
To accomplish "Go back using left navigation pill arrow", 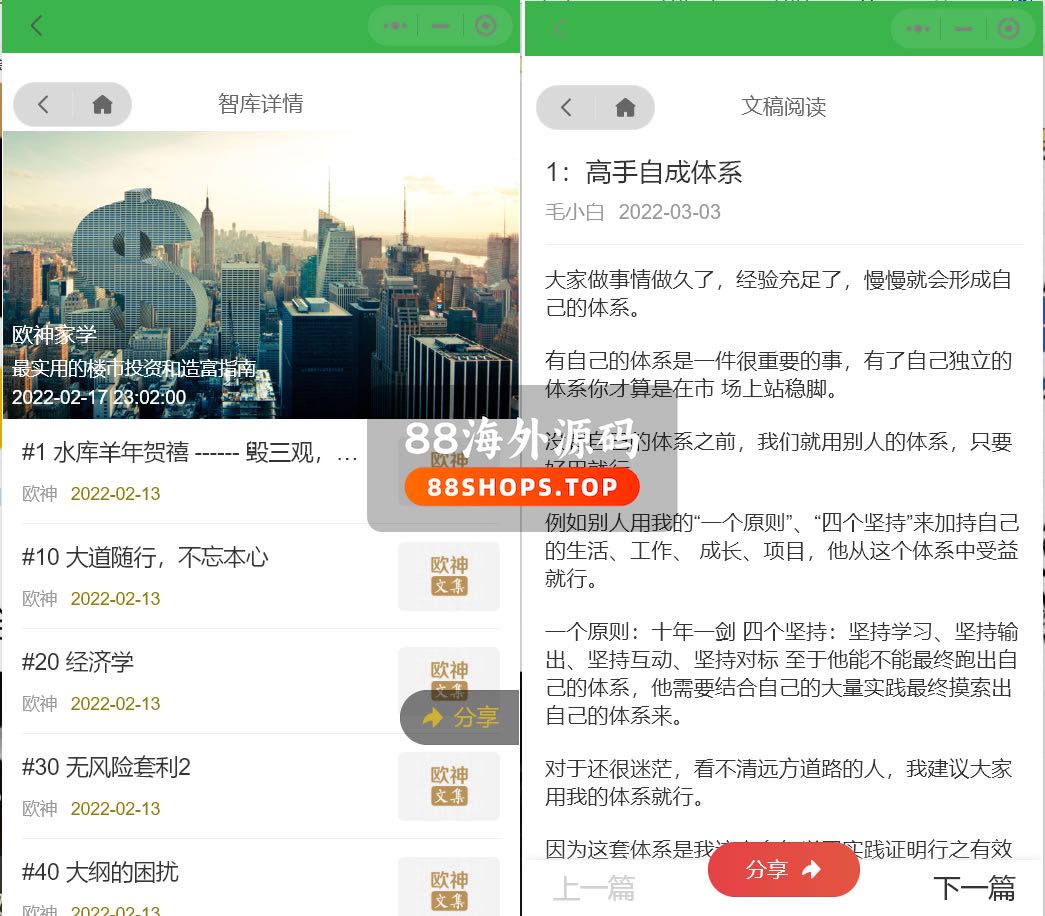I will [43, 104].
